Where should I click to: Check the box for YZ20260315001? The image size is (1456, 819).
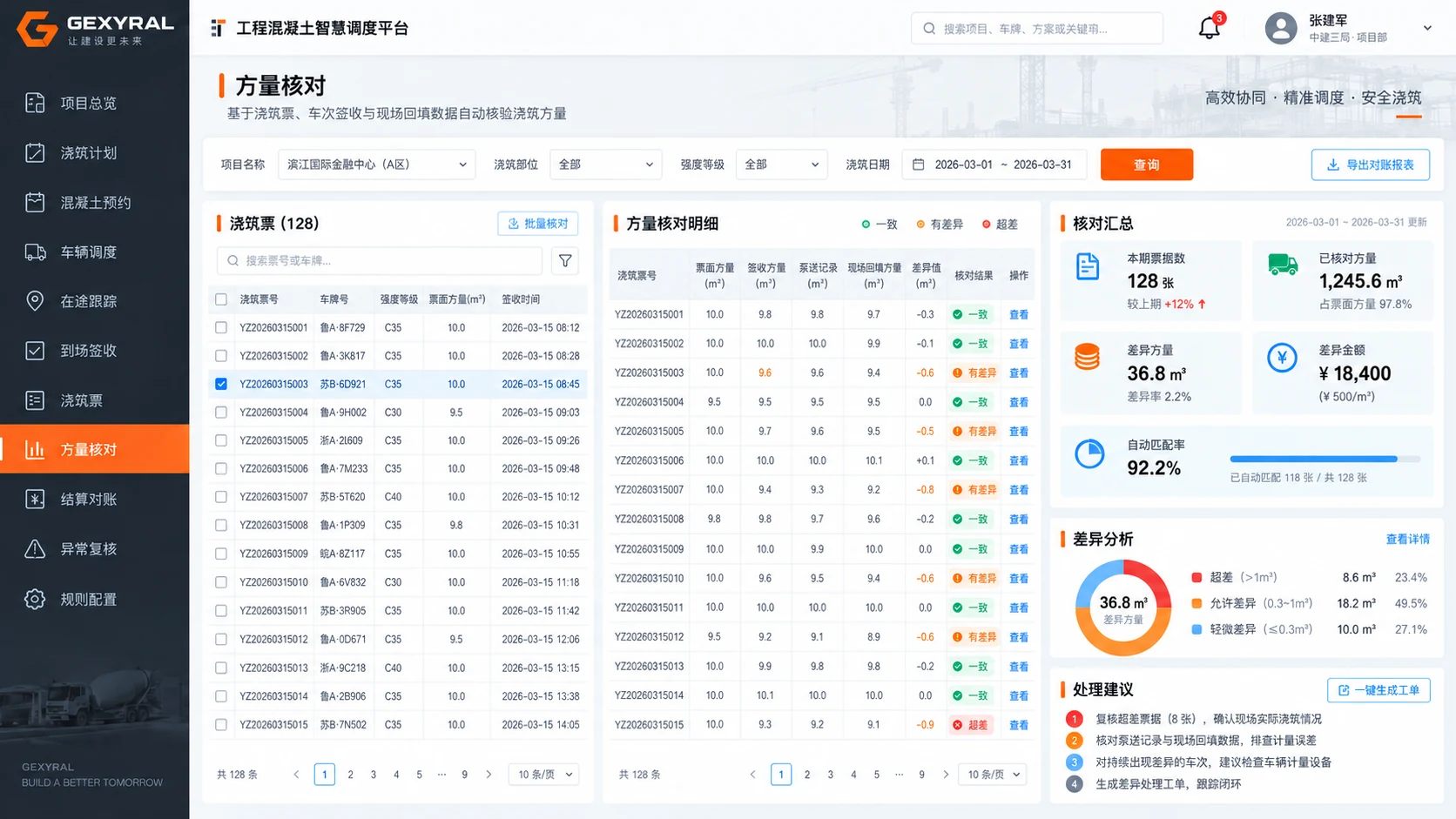[x=221, y=327]
